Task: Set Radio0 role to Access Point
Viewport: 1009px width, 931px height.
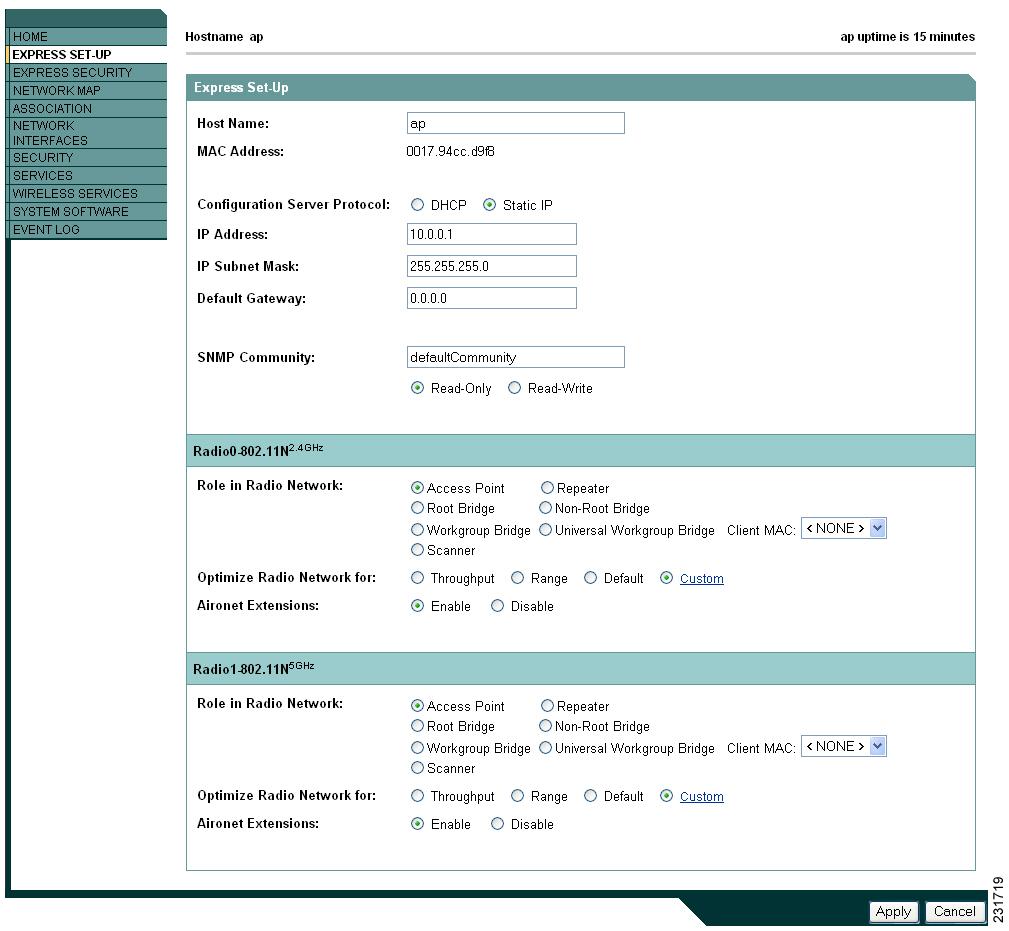Action: (x=418, y=488)
